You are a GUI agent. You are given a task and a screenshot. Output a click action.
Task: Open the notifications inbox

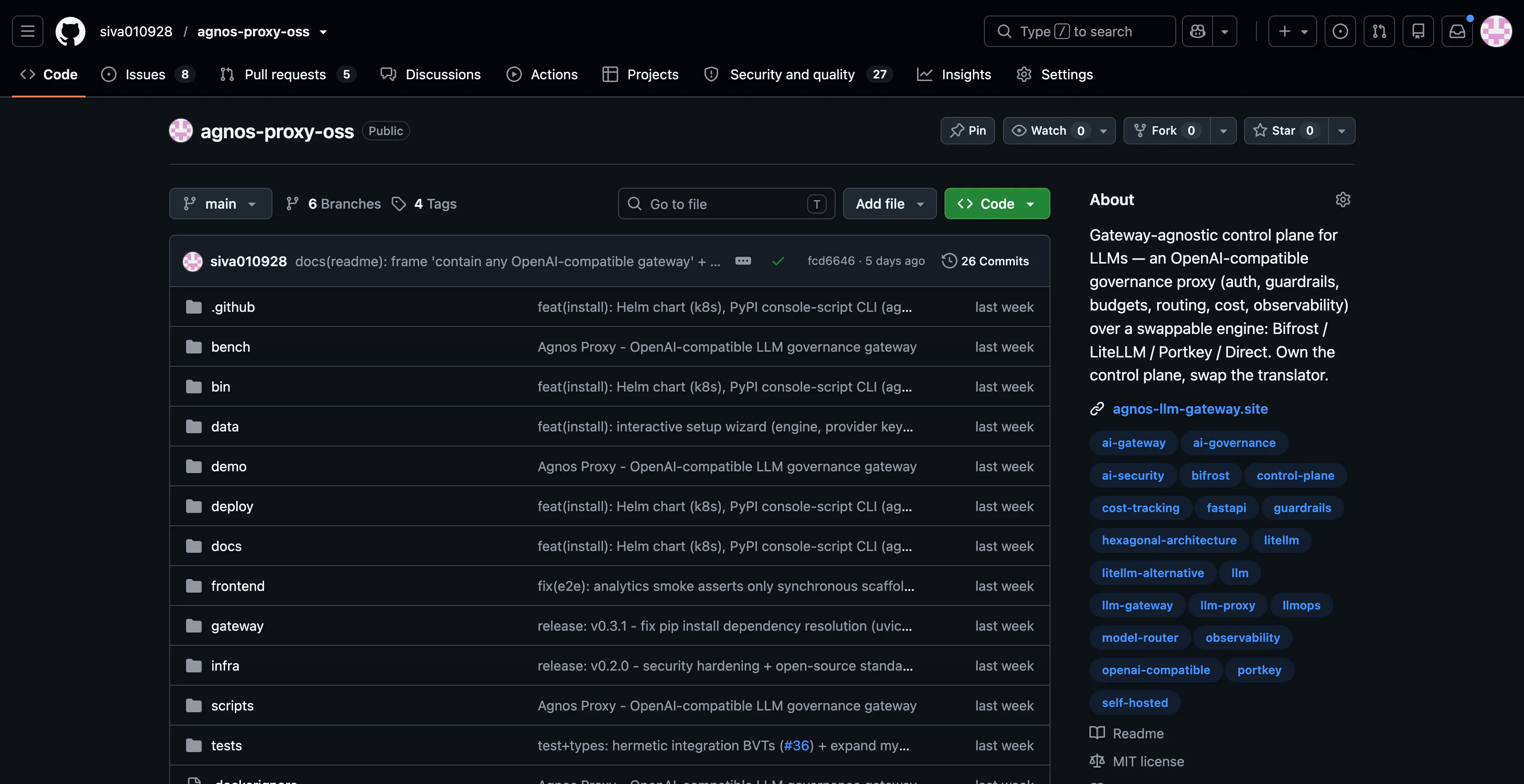click(1457, 31)
